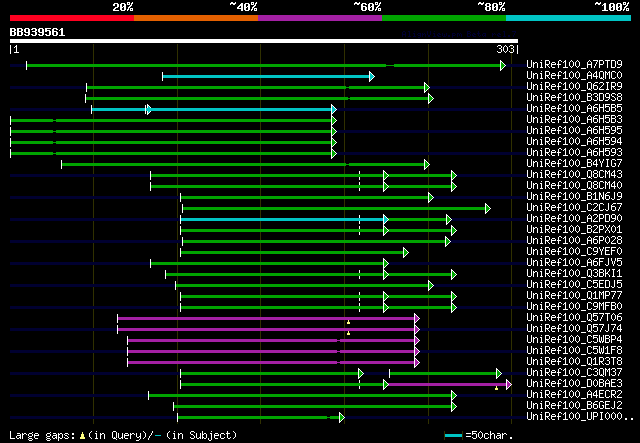Screen dimensions: 640x443
Task: Open hit UniRef100_C5WBP4
Action: [574, 340]
